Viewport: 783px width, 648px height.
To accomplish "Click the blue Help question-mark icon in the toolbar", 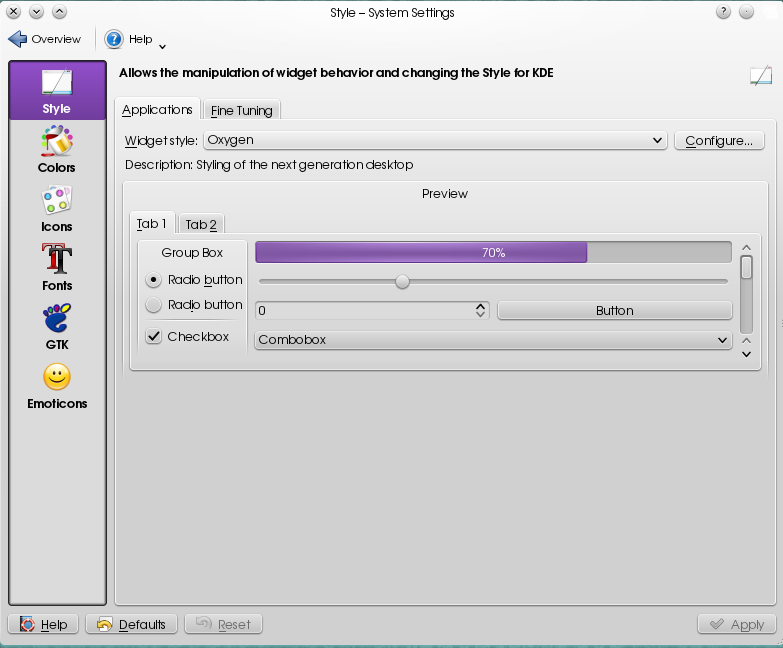I will click(114, 39).
